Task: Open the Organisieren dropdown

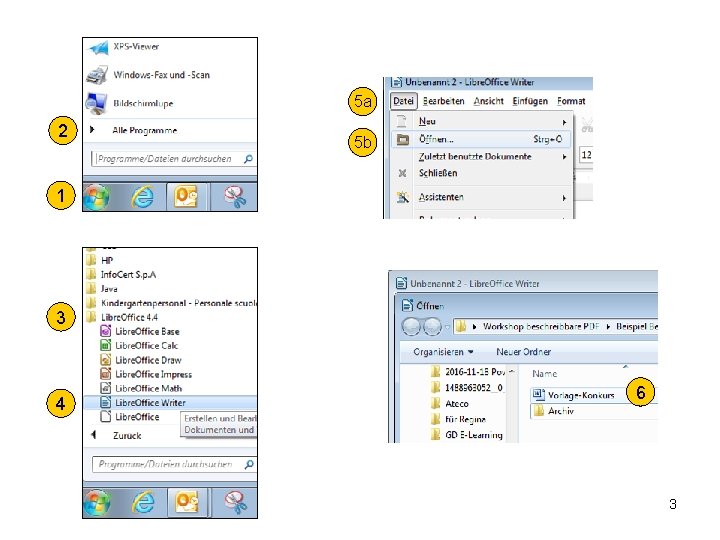Action: tap(443, 352)
